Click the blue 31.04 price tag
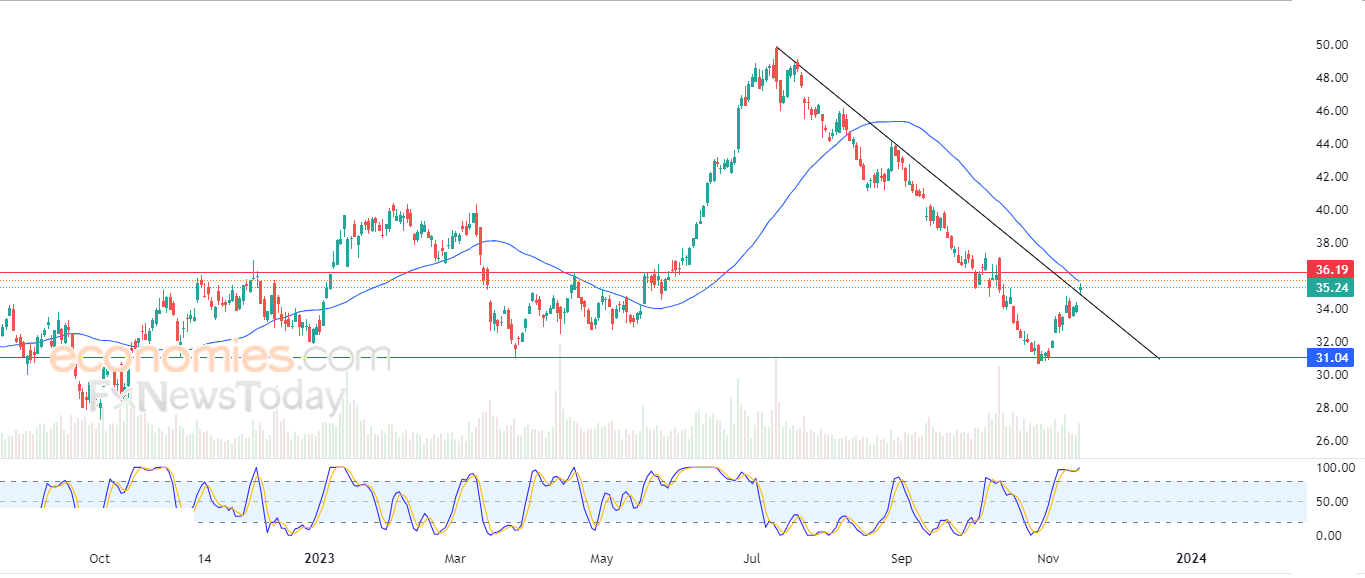 click(x=1332, y=357)
